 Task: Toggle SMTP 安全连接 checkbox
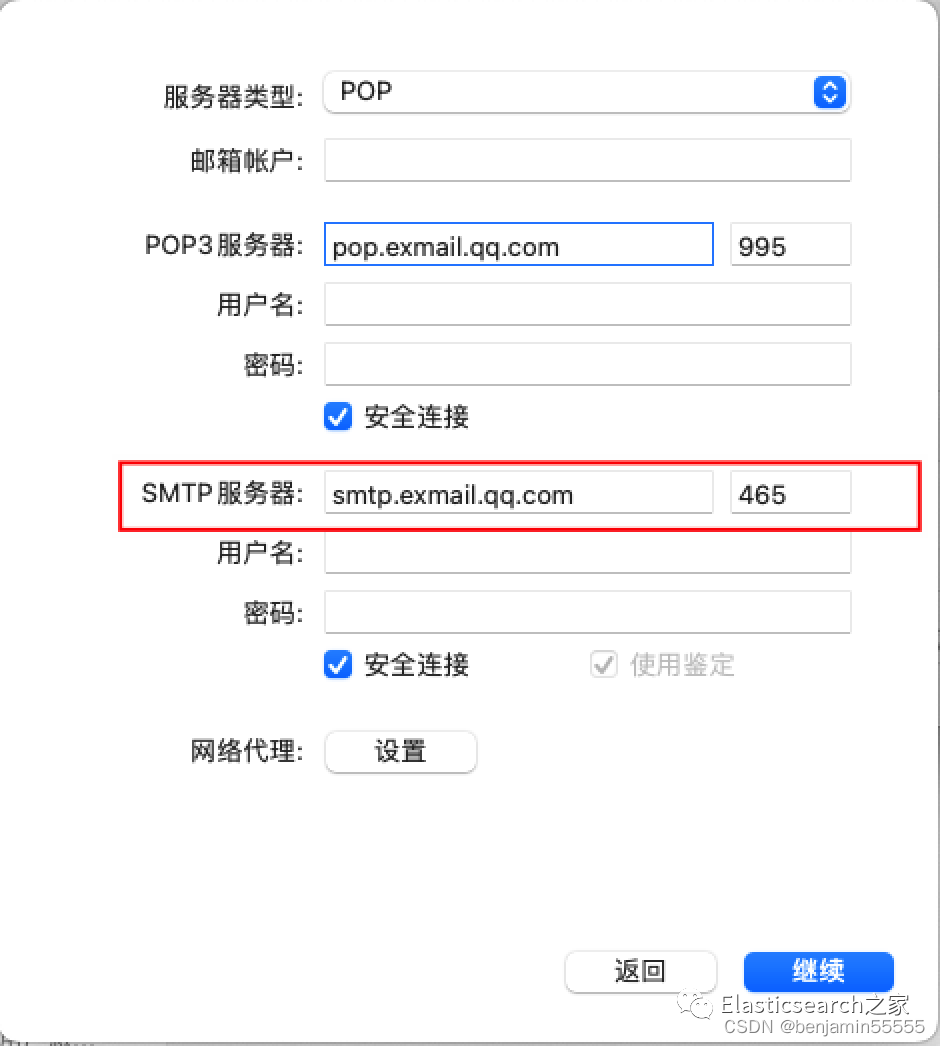[x=338, y=664]
